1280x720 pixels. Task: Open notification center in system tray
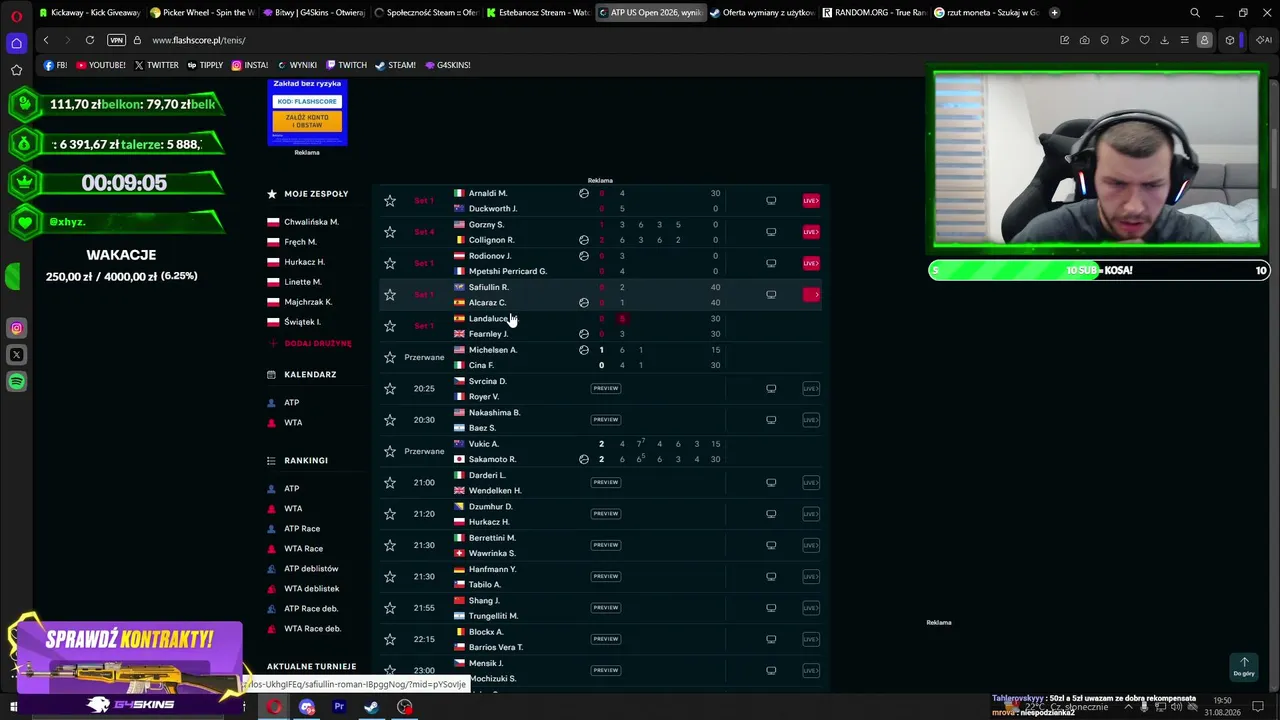(1258, 707)
